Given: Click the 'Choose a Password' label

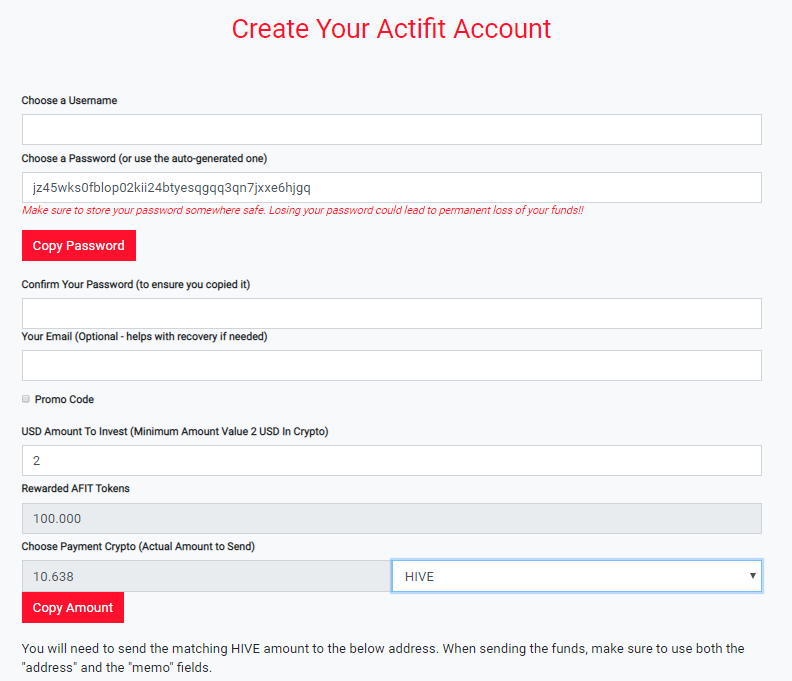Looking at the screenshot, I should 144,159.
